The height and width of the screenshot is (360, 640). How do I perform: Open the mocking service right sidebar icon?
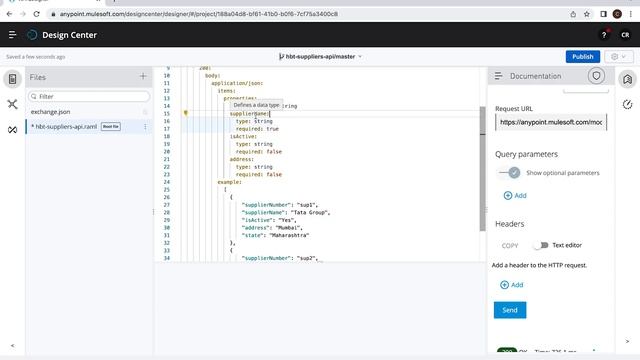click(x=627, y=104)
